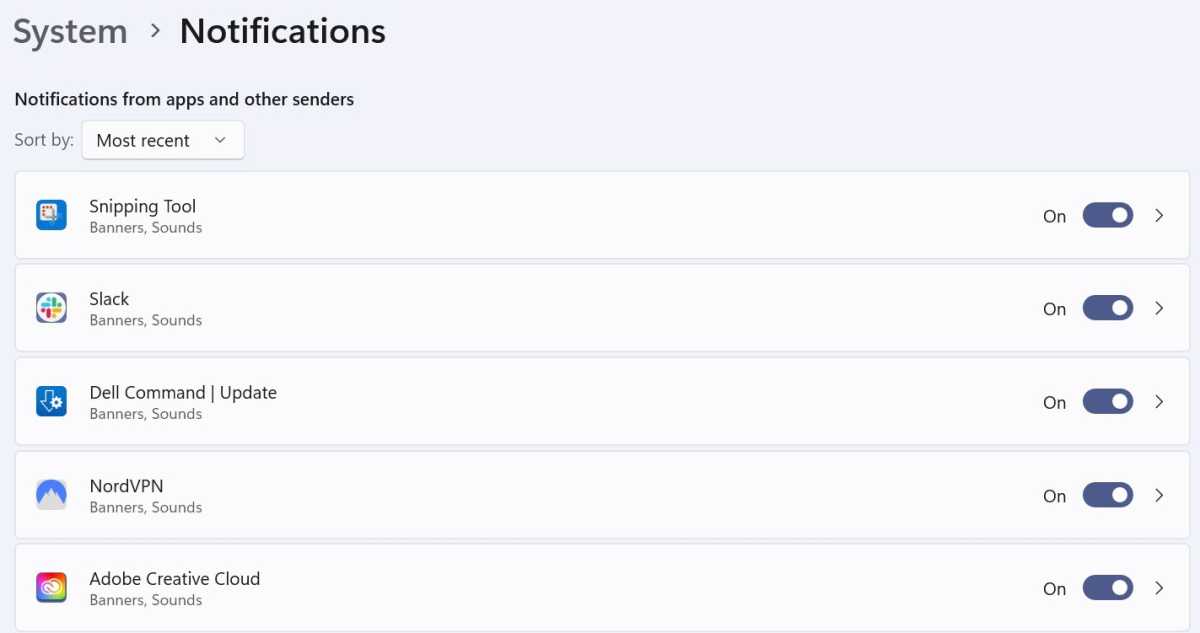Go back to System breadcrumb

pos(70,31)
